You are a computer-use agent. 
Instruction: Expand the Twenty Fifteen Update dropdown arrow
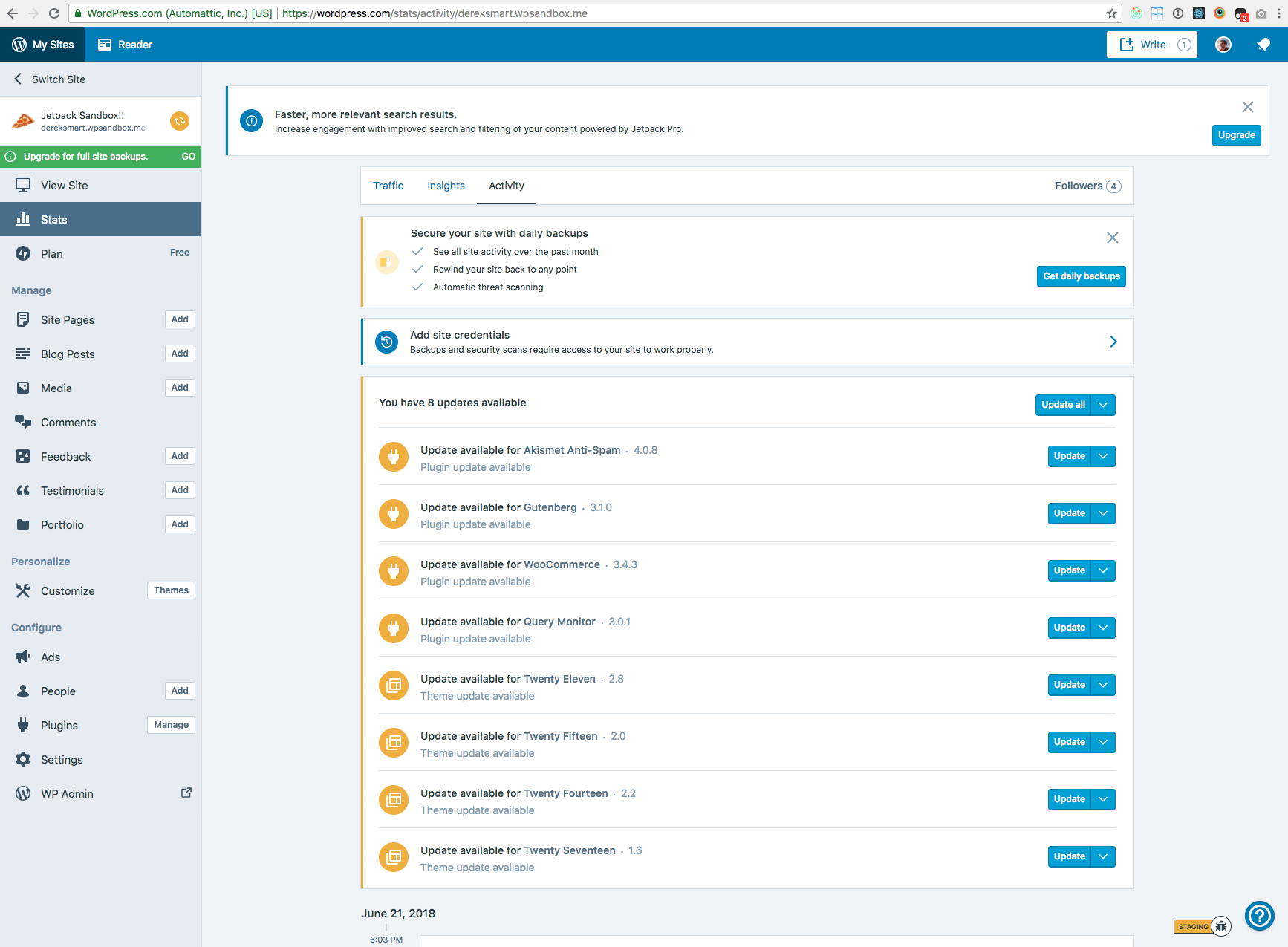(x=1103, y=742)
